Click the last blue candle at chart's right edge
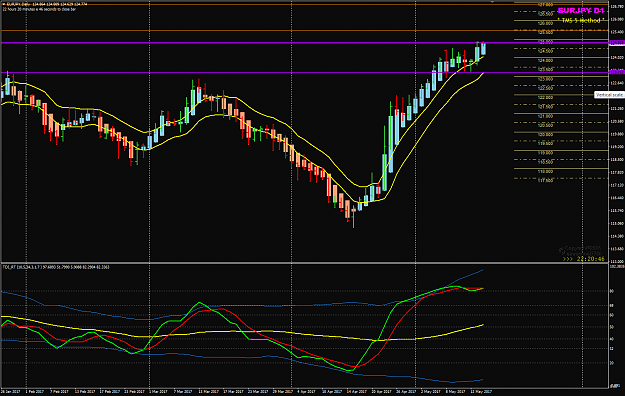This screenshot has width=625, height=396. coord(483,49)
